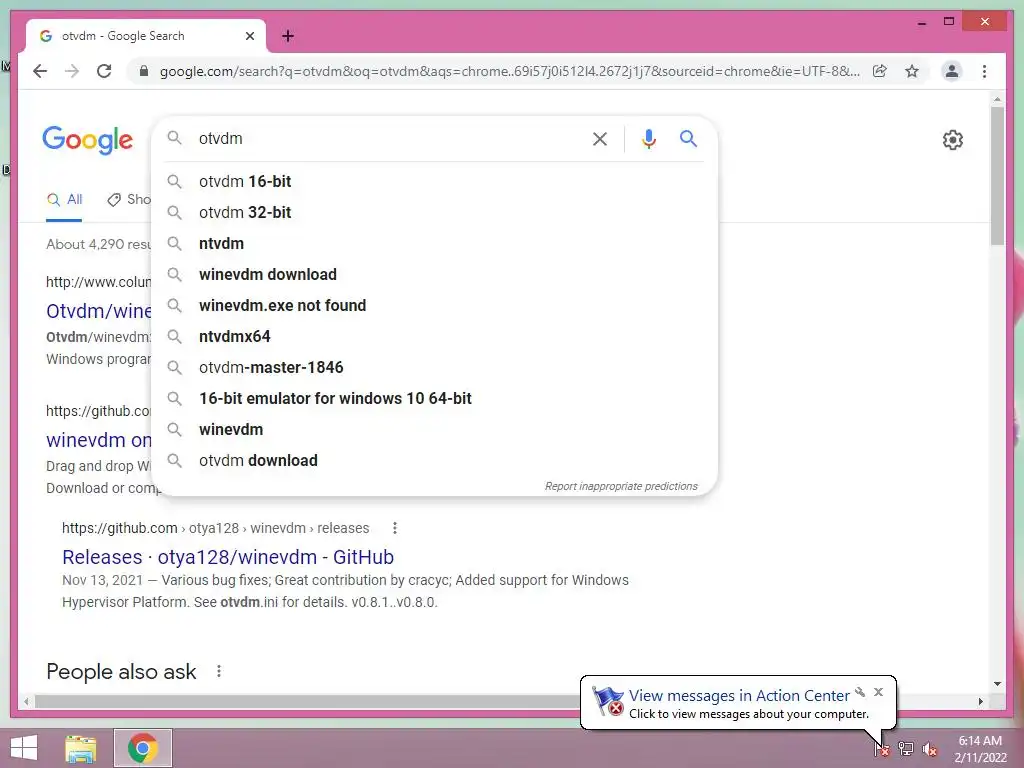Screen dimensions: 1024x768
Task: Click the scroll-down arrow of the page
Action: point(997,684)
